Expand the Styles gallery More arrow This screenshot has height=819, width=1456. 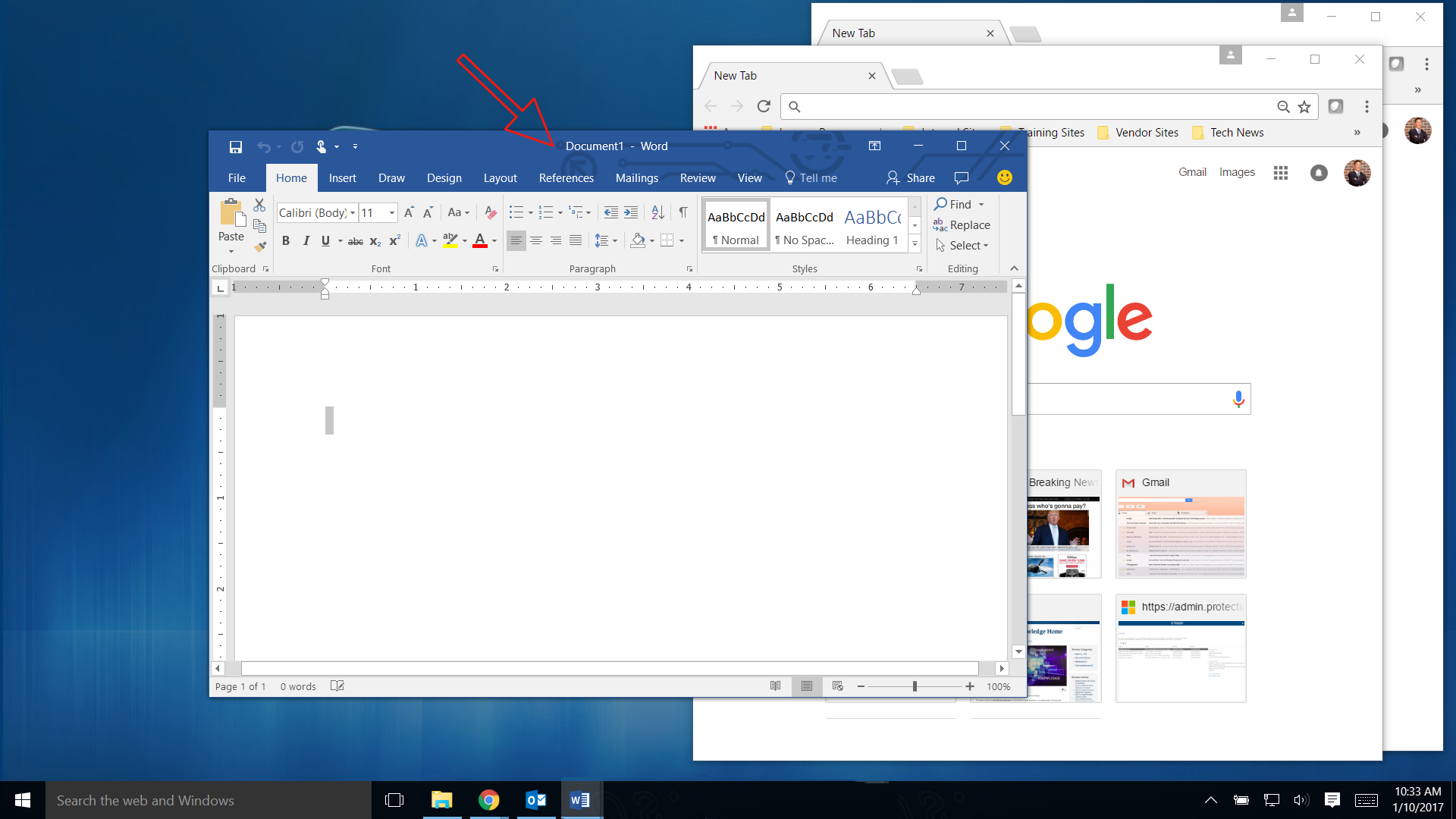(x=915, y=244)
